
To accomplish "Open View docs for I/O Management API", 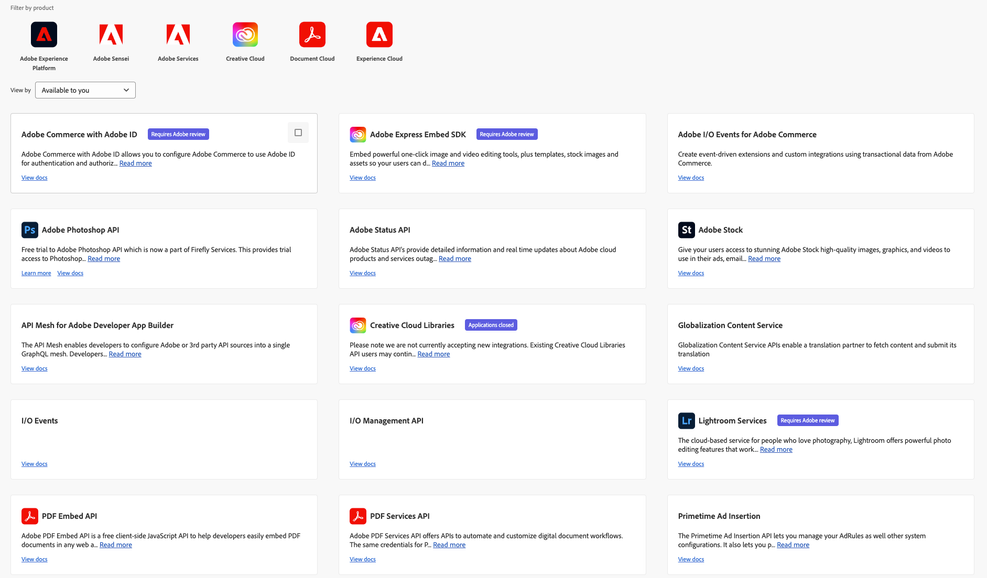I will (363, 464).
